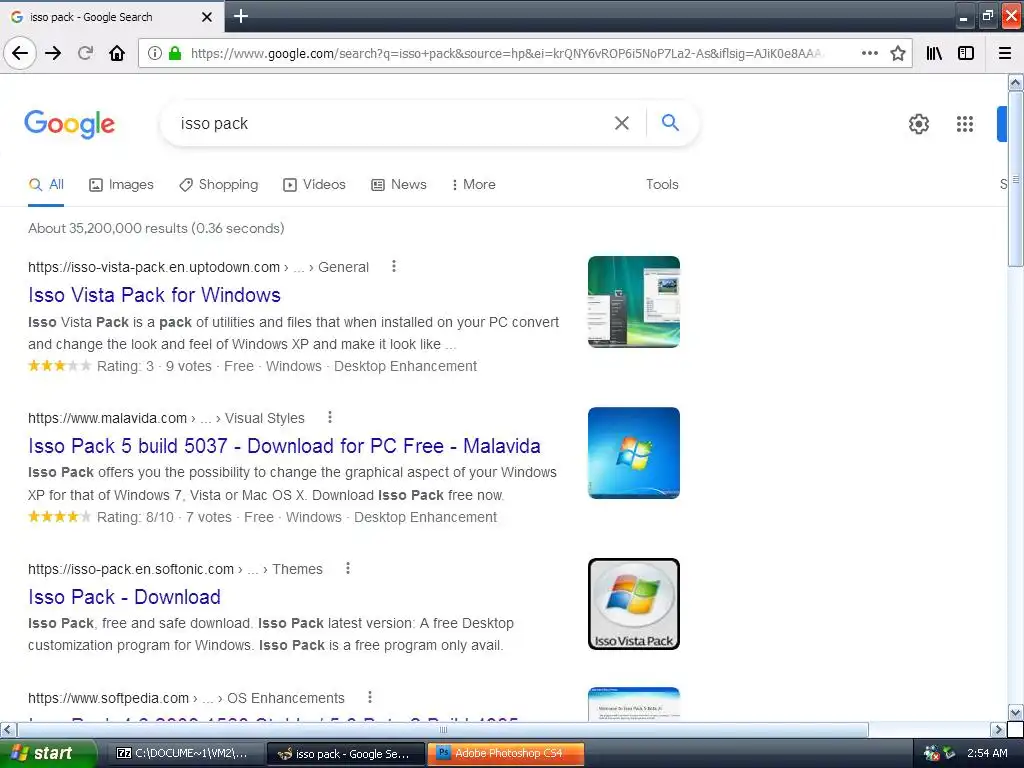Toggle the Firefox sidebar icon
The image size is (1024, 768).
tap(966, 53)
